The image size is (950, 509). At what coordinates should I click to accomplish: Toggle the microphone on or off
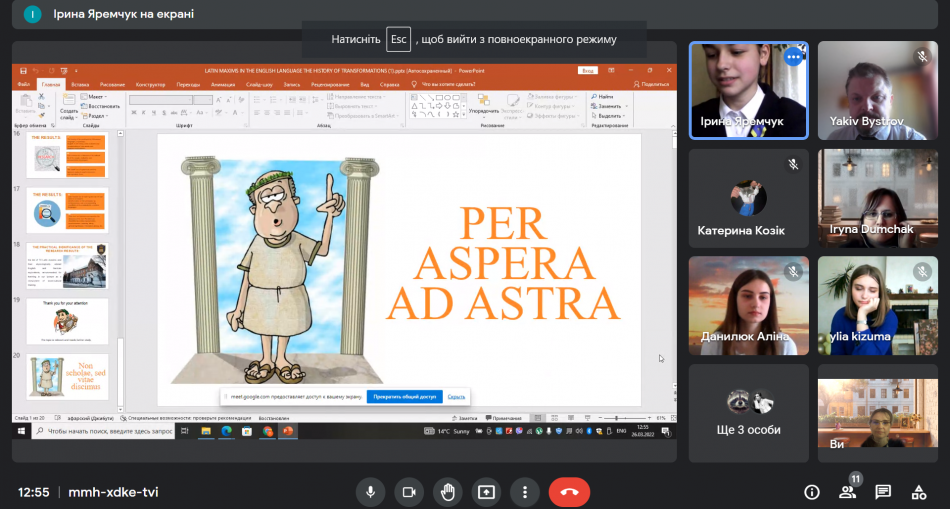(x=370, y=492)
